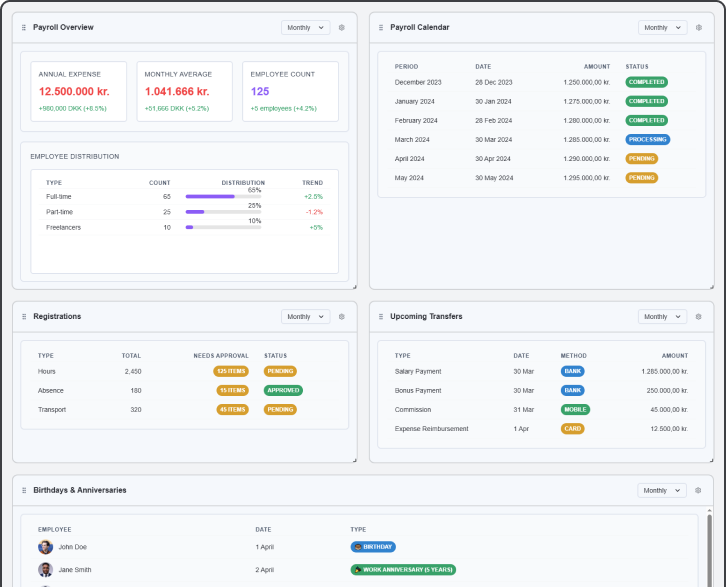Click Employee Count value 125
The height and width of the screenshot is (587, 726).
coord(260,92)
